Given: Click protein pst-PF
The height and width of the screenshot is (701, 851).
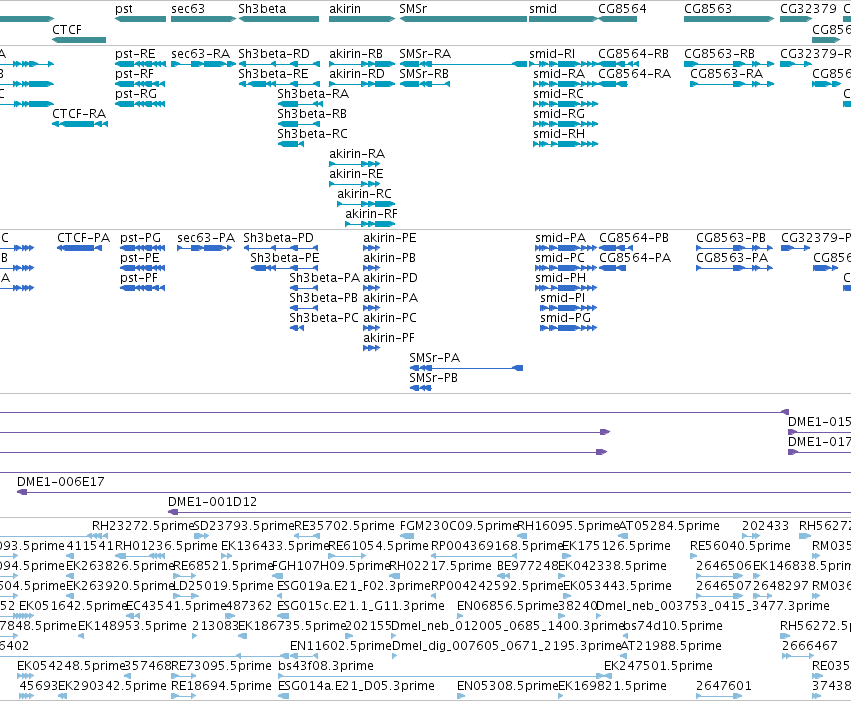Looking at the screenshot, I should pos(142,288).
